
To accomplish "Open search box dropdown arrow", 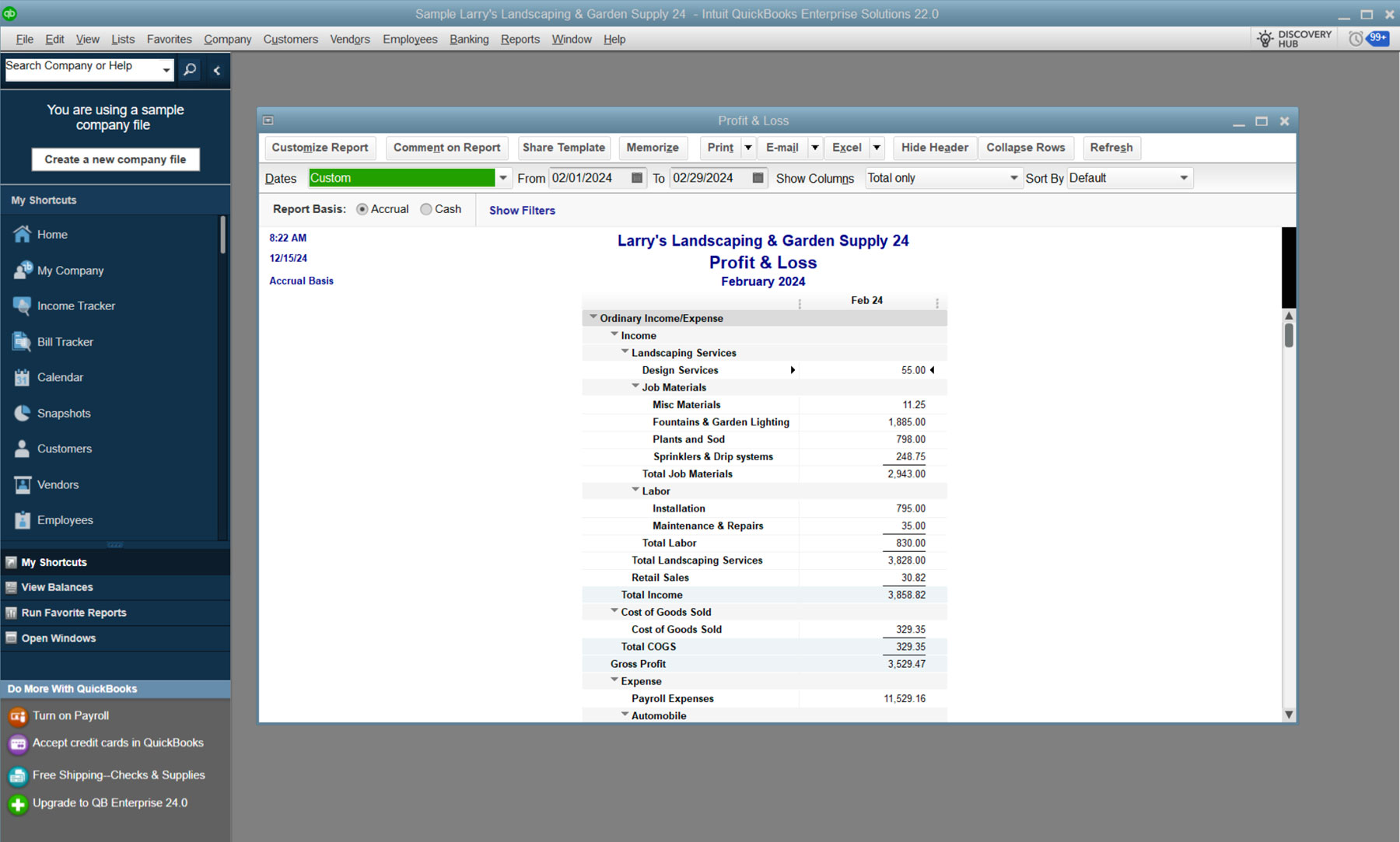I will tap(166, 70).
